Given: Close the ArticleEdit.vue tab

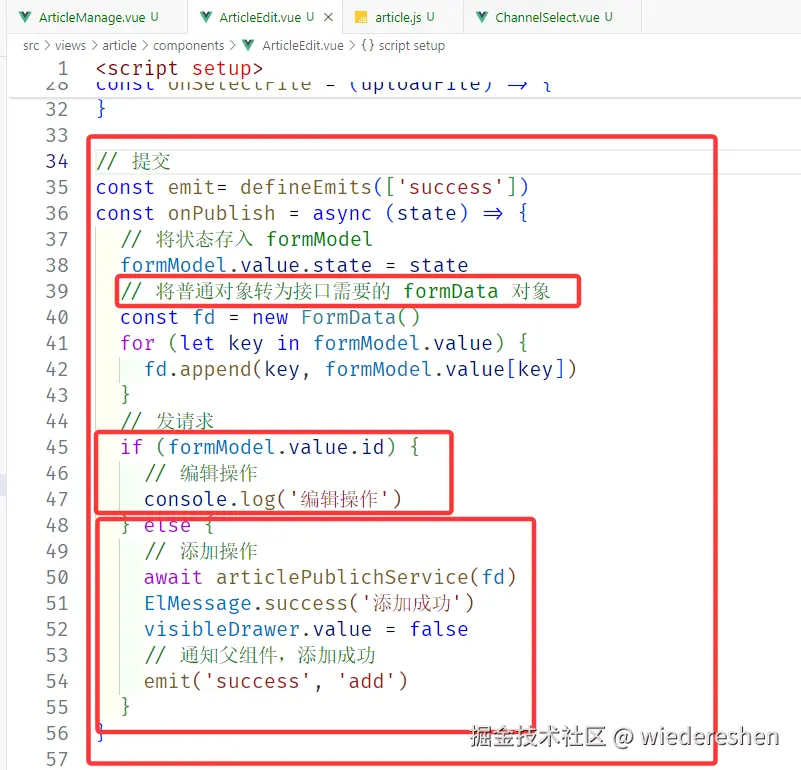Looking at the screenshot, I should click(x=328, y=17).
